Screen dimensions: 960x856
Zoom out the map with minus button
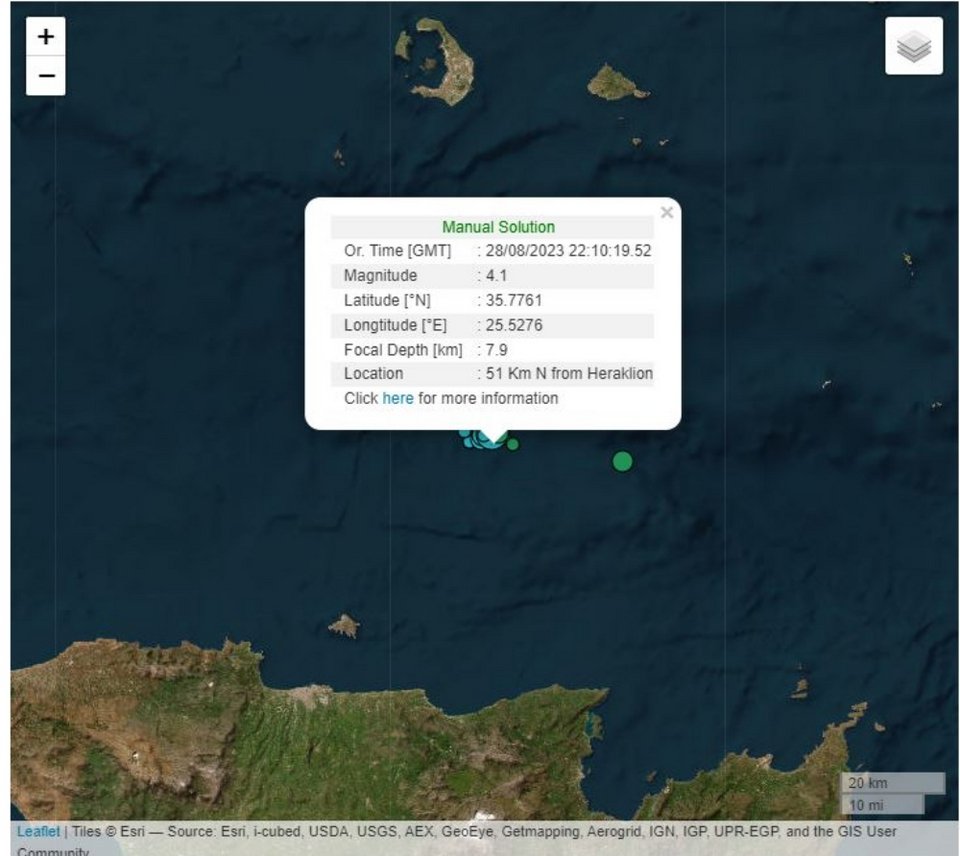pyautogui.click(x=46, y=76)
